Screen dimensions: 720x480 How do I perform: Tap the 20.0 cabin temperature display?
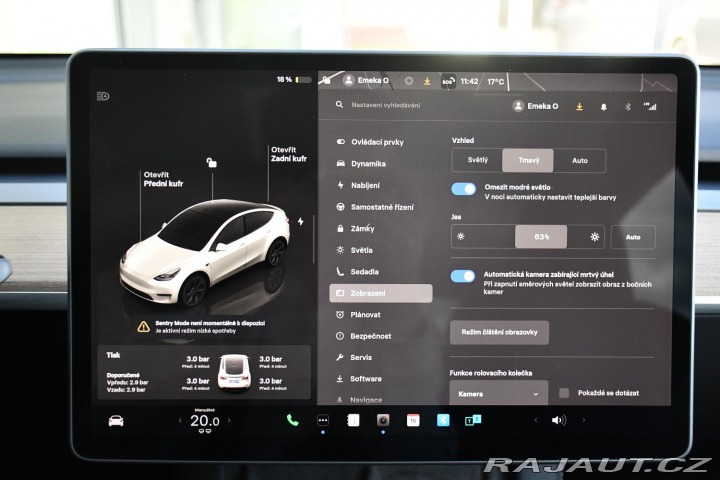click(205, 420)
